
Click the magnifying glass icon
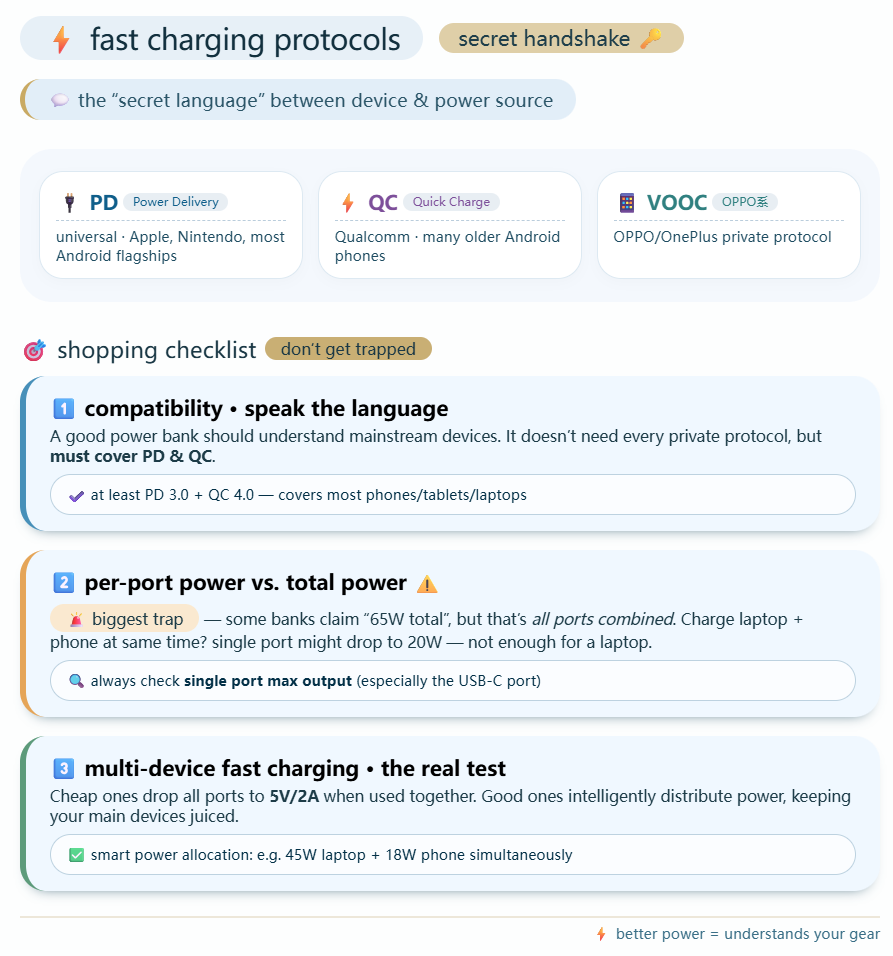pyautogui.click(x=76, y=681)
